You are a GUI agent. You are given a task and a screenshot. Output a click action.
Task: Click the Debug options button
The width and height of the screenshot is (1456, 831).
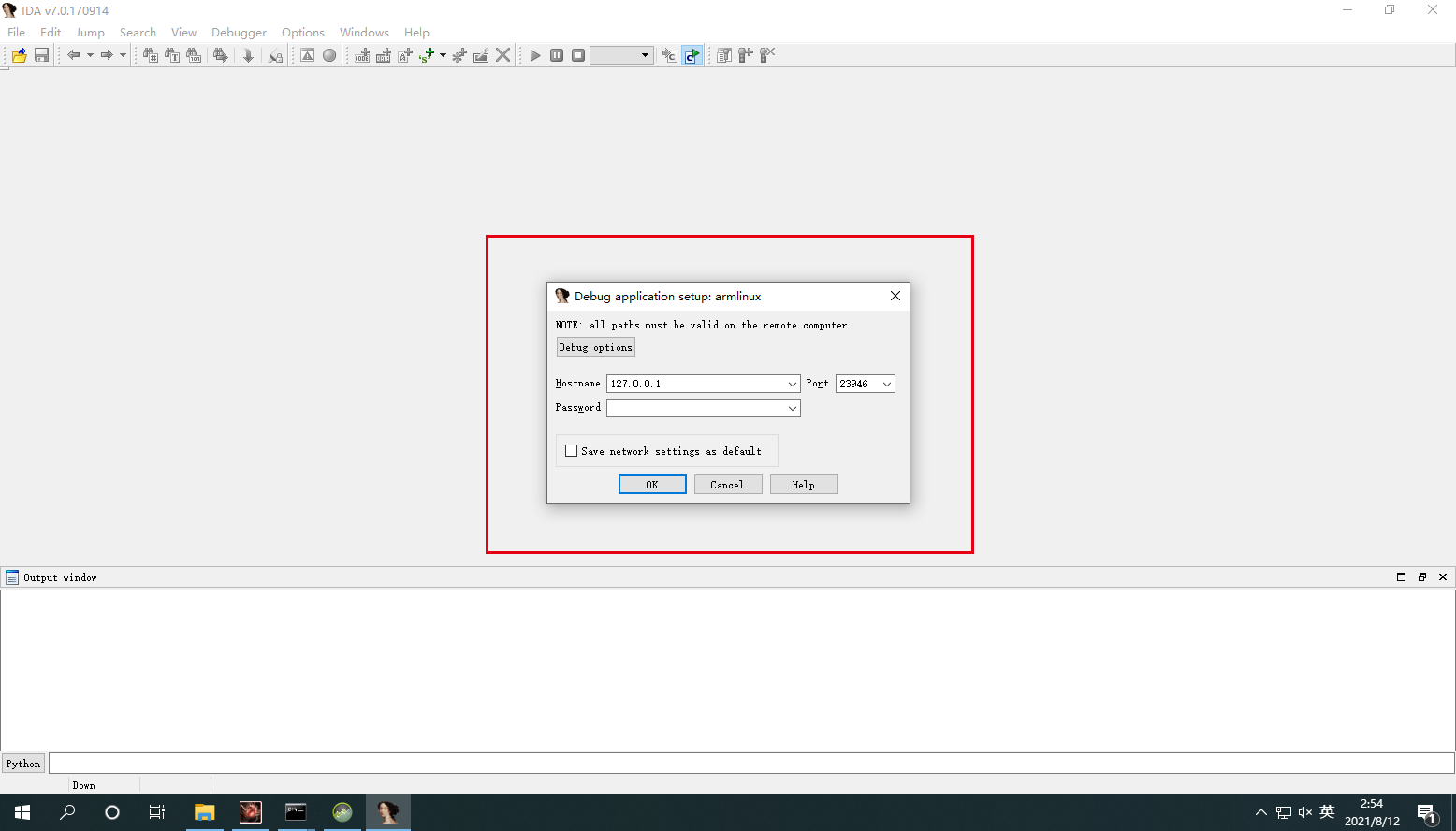tap(596, 347)
